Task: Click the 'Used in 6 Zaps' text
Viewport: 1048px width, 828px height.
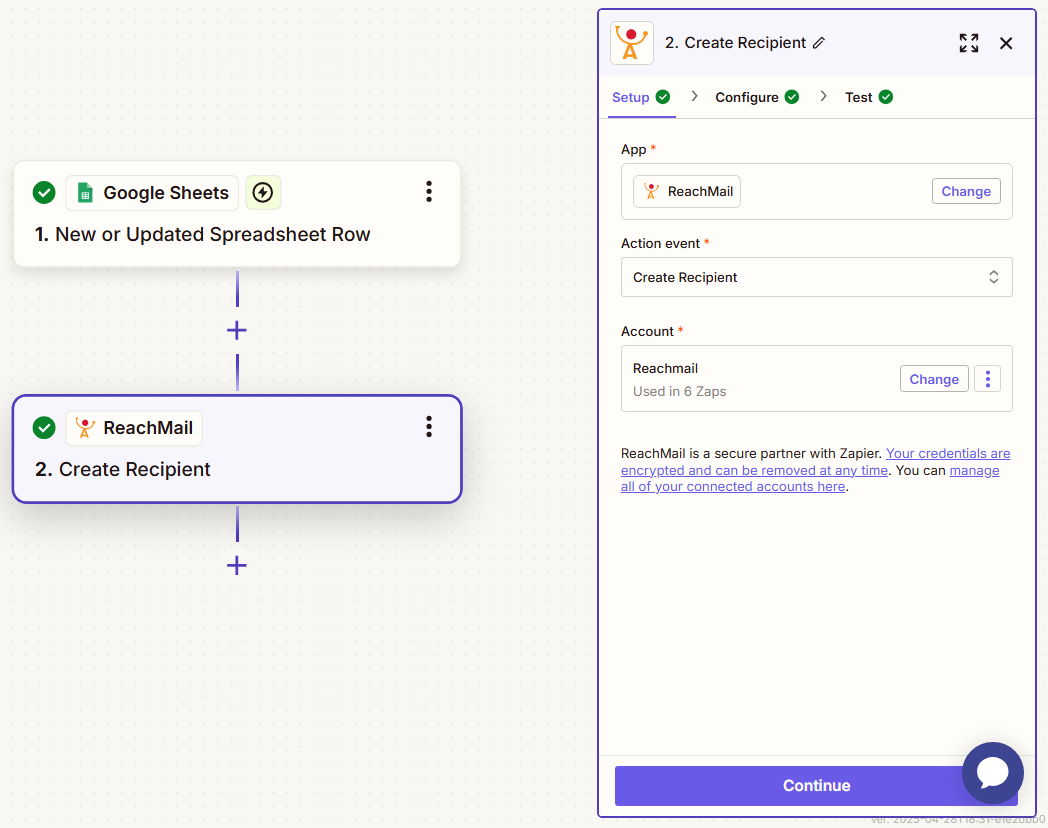Action: point(679,392)
